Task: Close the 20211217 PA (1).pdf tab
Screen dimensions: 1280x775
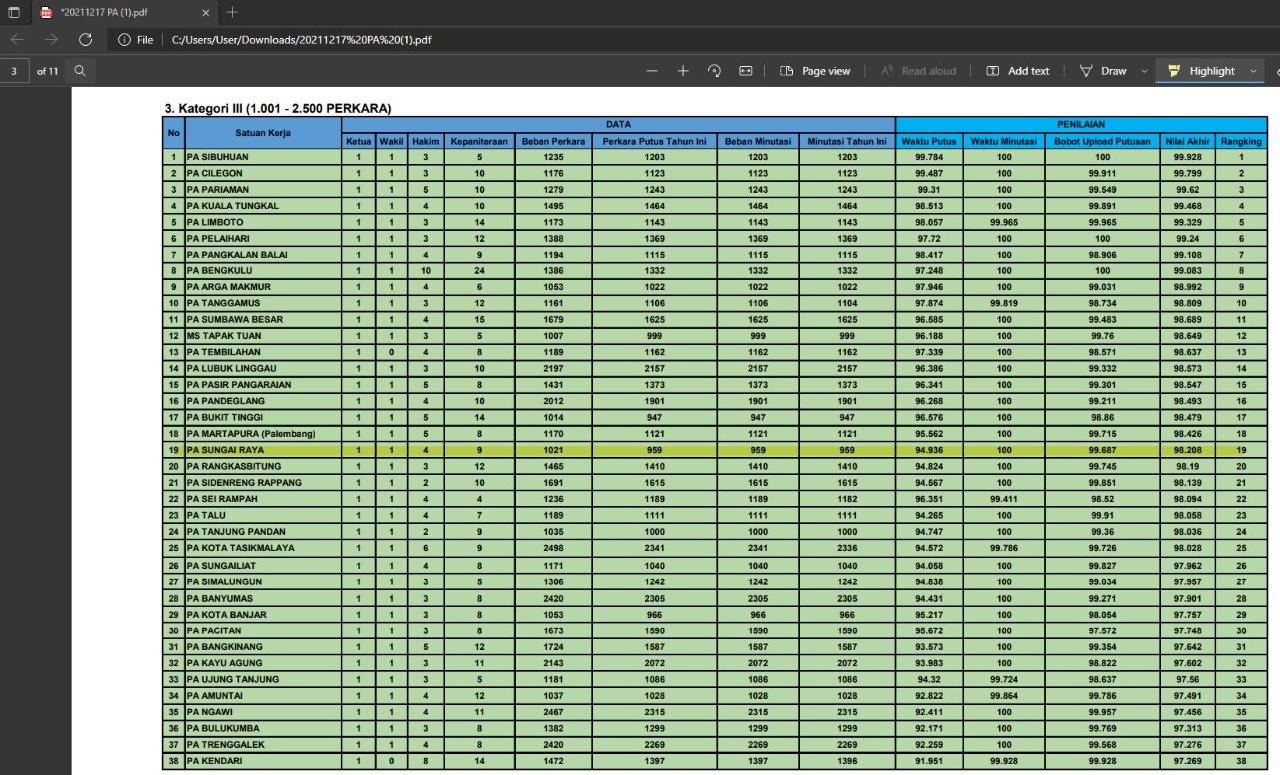Action: pyautogui.click(x=205, y=13)
